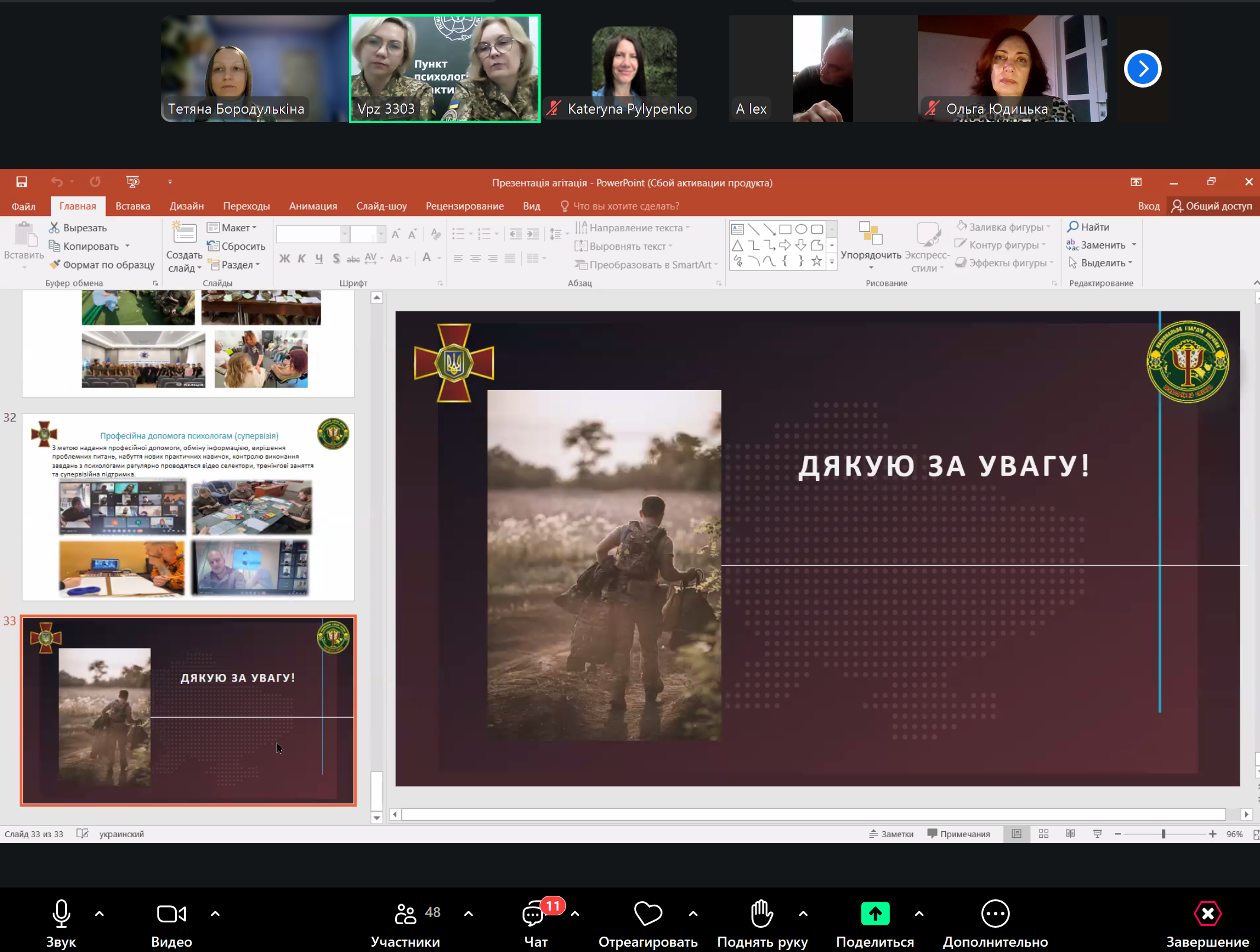Expand arrow next to Участники

(x=469, y=914)
